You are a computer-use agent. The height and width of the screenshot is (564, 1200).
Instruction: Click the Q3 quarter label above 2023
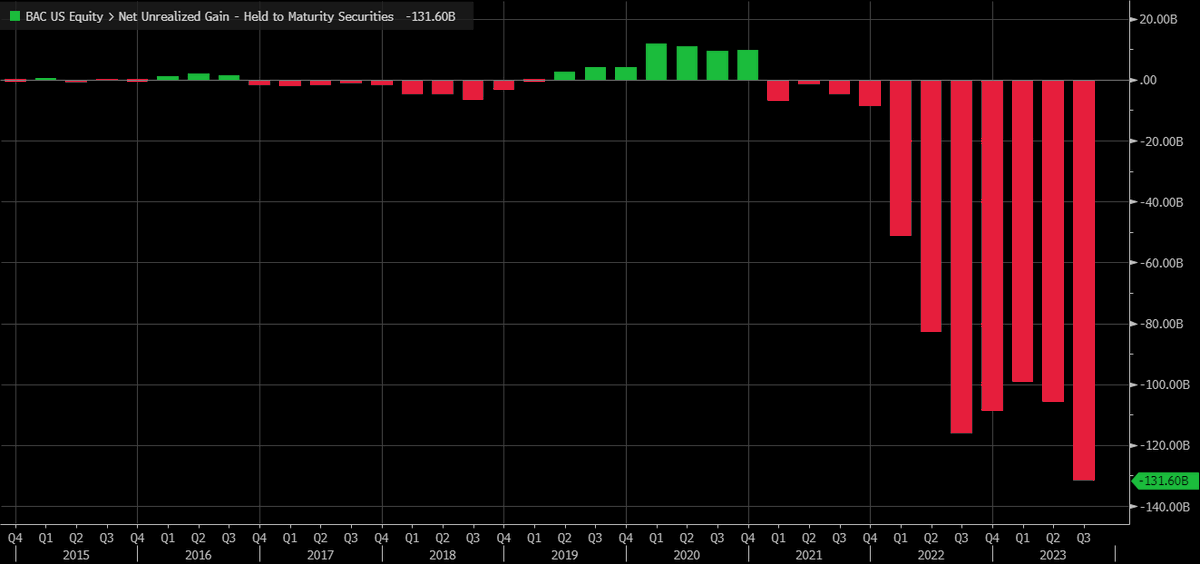point(1084,537)
